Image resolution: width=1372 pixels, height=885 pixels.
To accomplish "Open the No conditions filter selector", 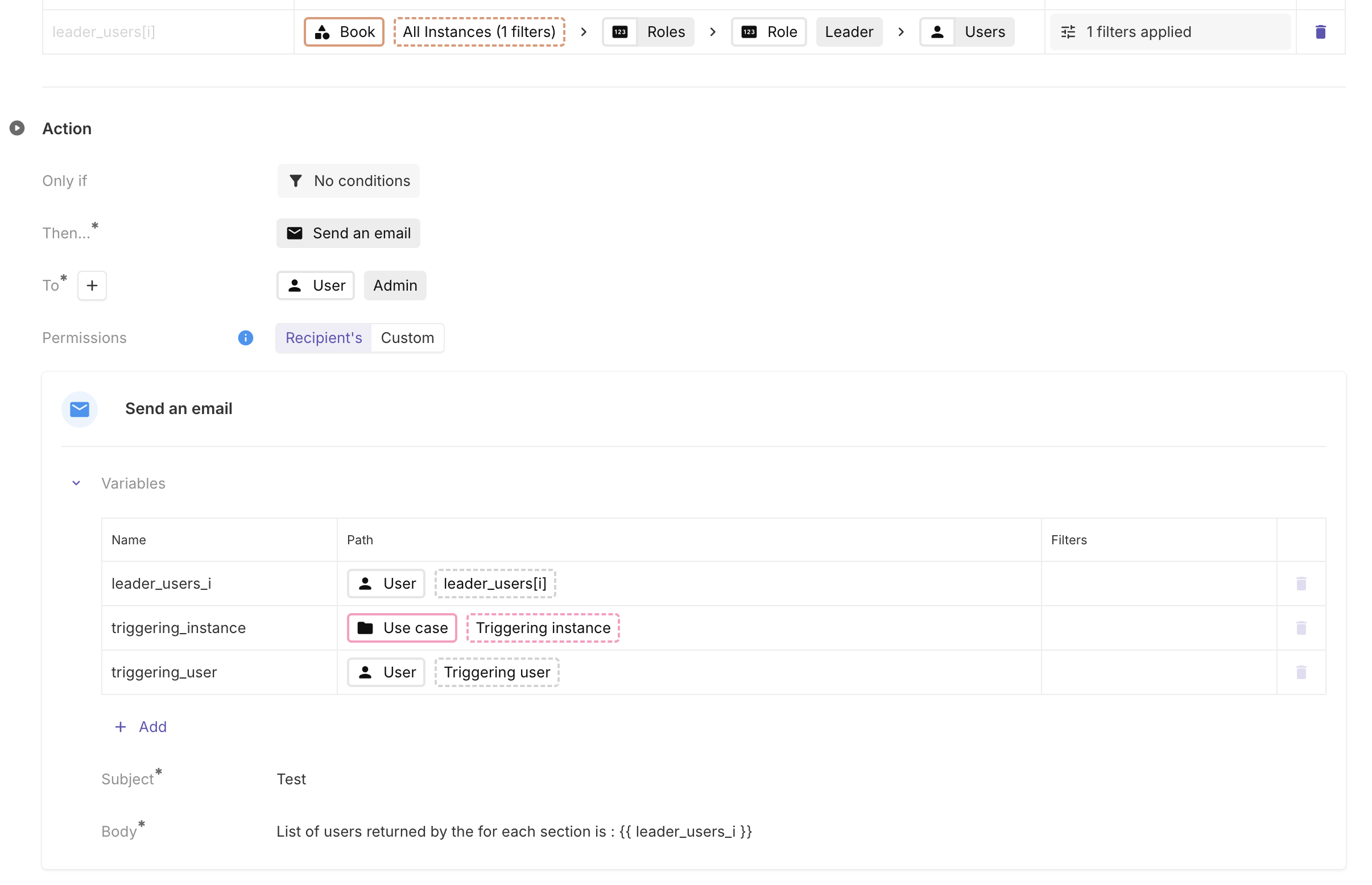I will (348, 181).
